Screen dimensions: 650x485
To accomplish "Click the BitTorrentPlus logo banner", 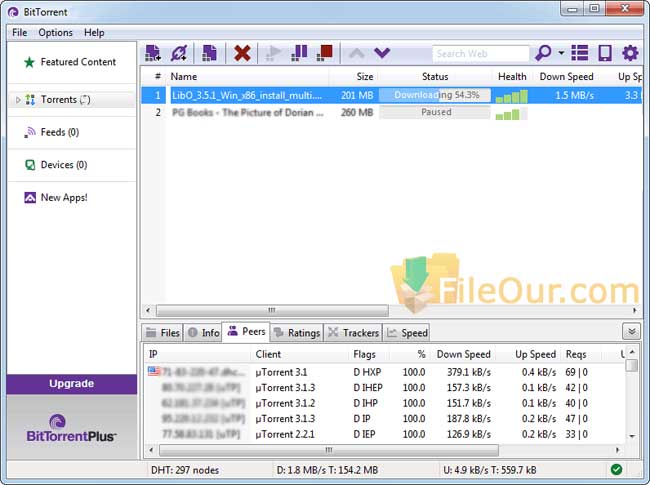I will point(71,428).
